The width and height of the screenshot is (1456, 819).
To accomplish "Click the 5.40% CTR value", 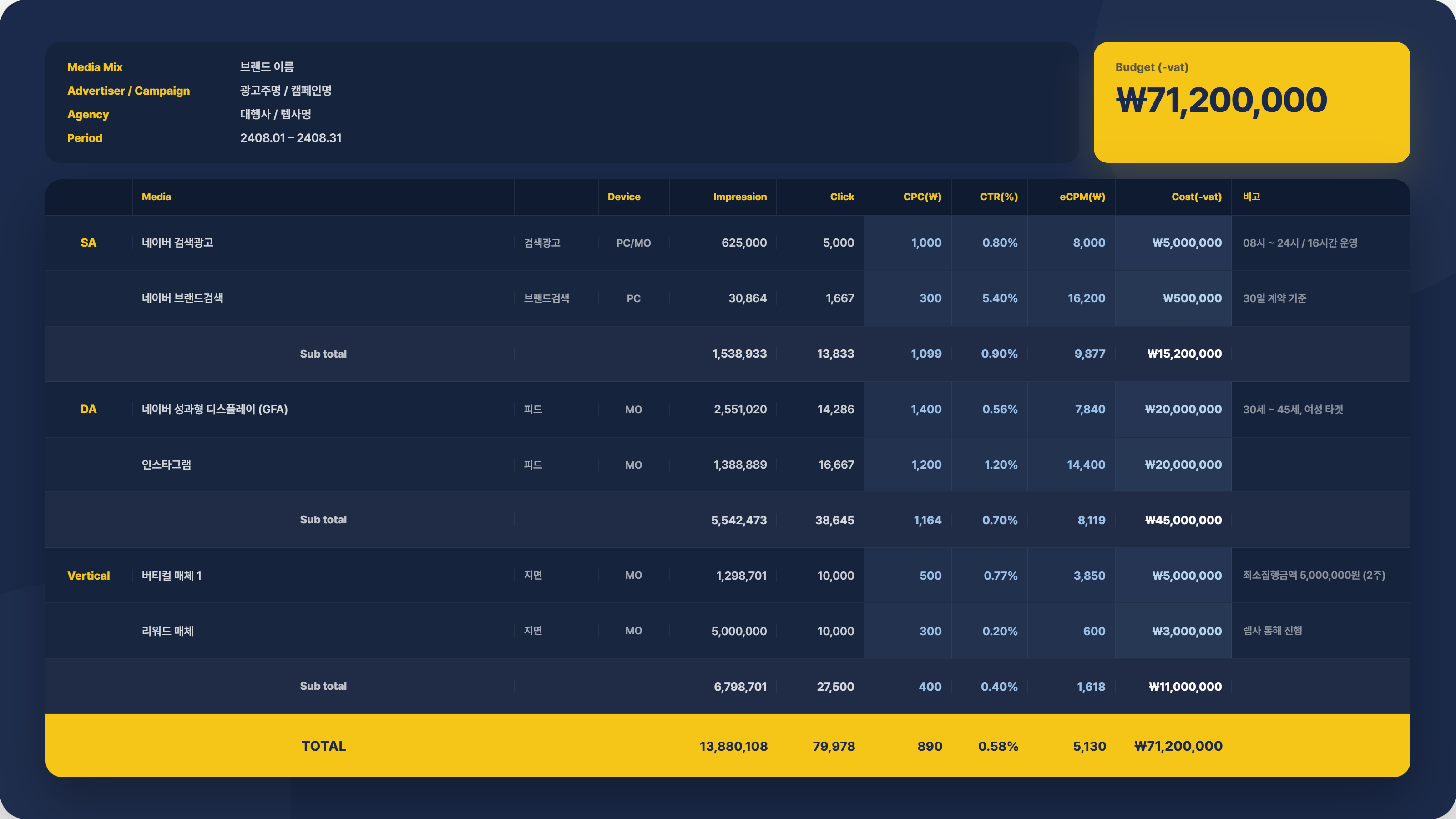I will [x=1000, y=298].
